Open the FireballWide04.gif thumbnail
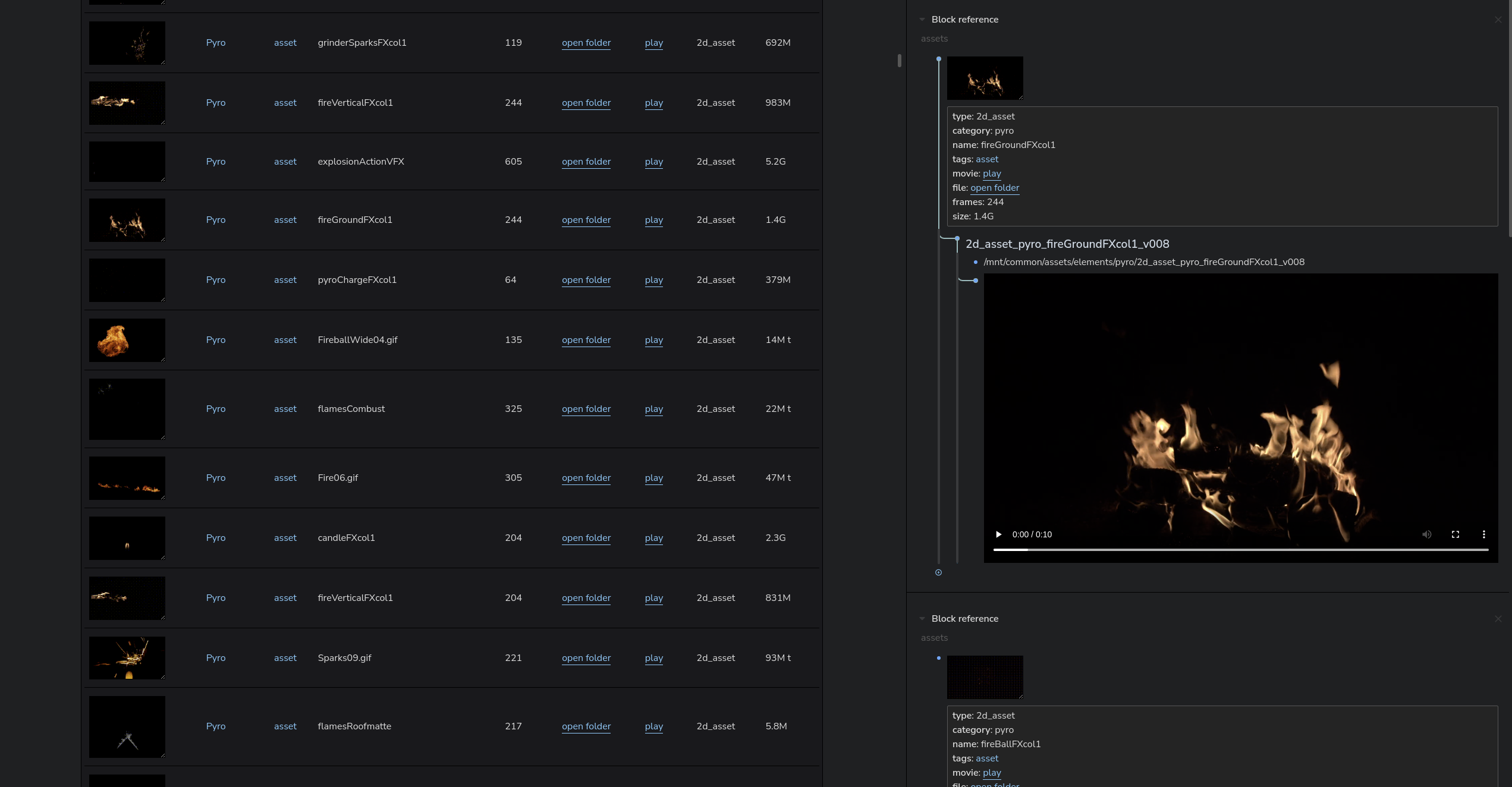The height and width of the screenshot is (787, 1512). click(127, 340)
